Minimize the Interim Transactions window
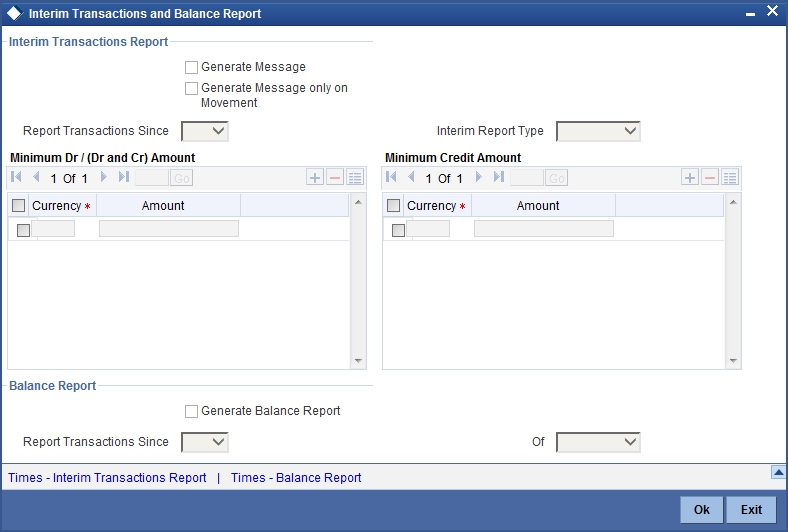The width and height of the screenshot is (788, 532). tap(750, 14)
